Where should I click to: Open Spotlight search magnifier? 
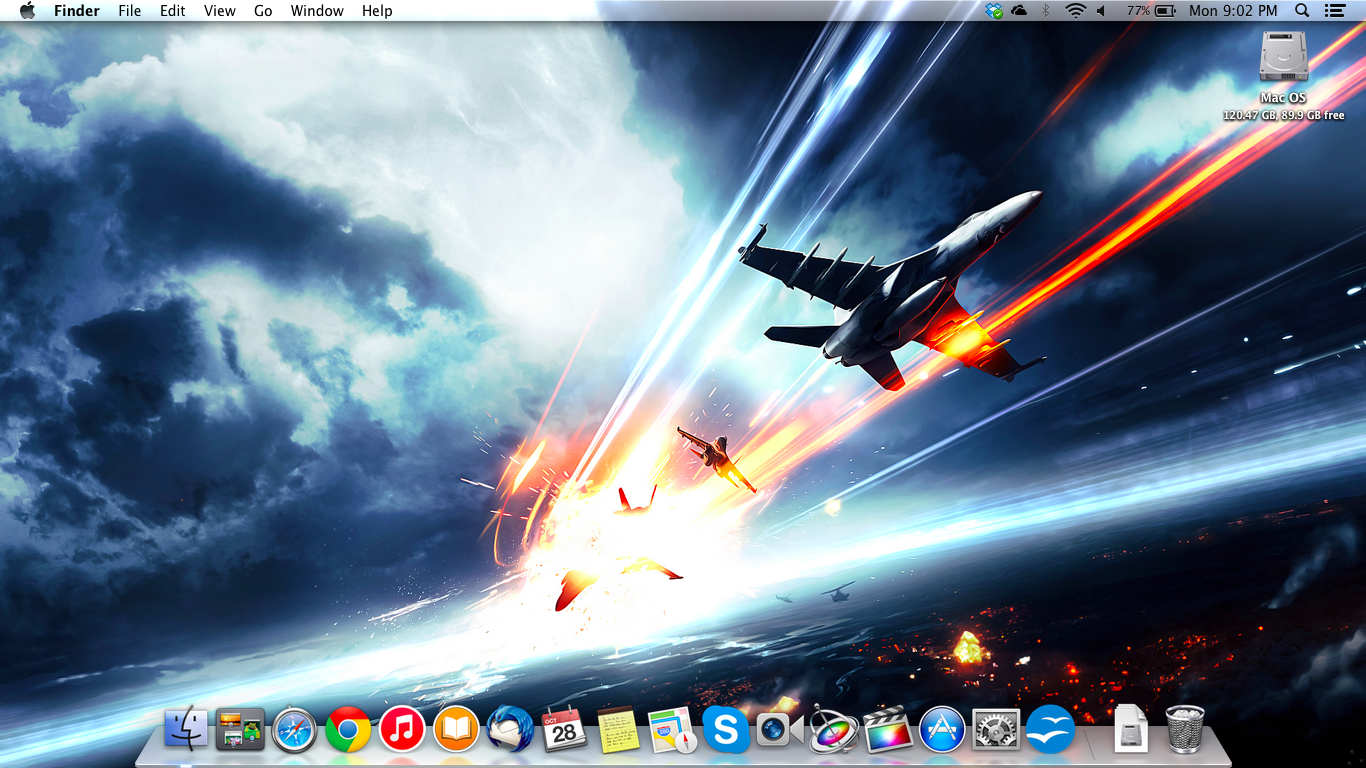1302,11
